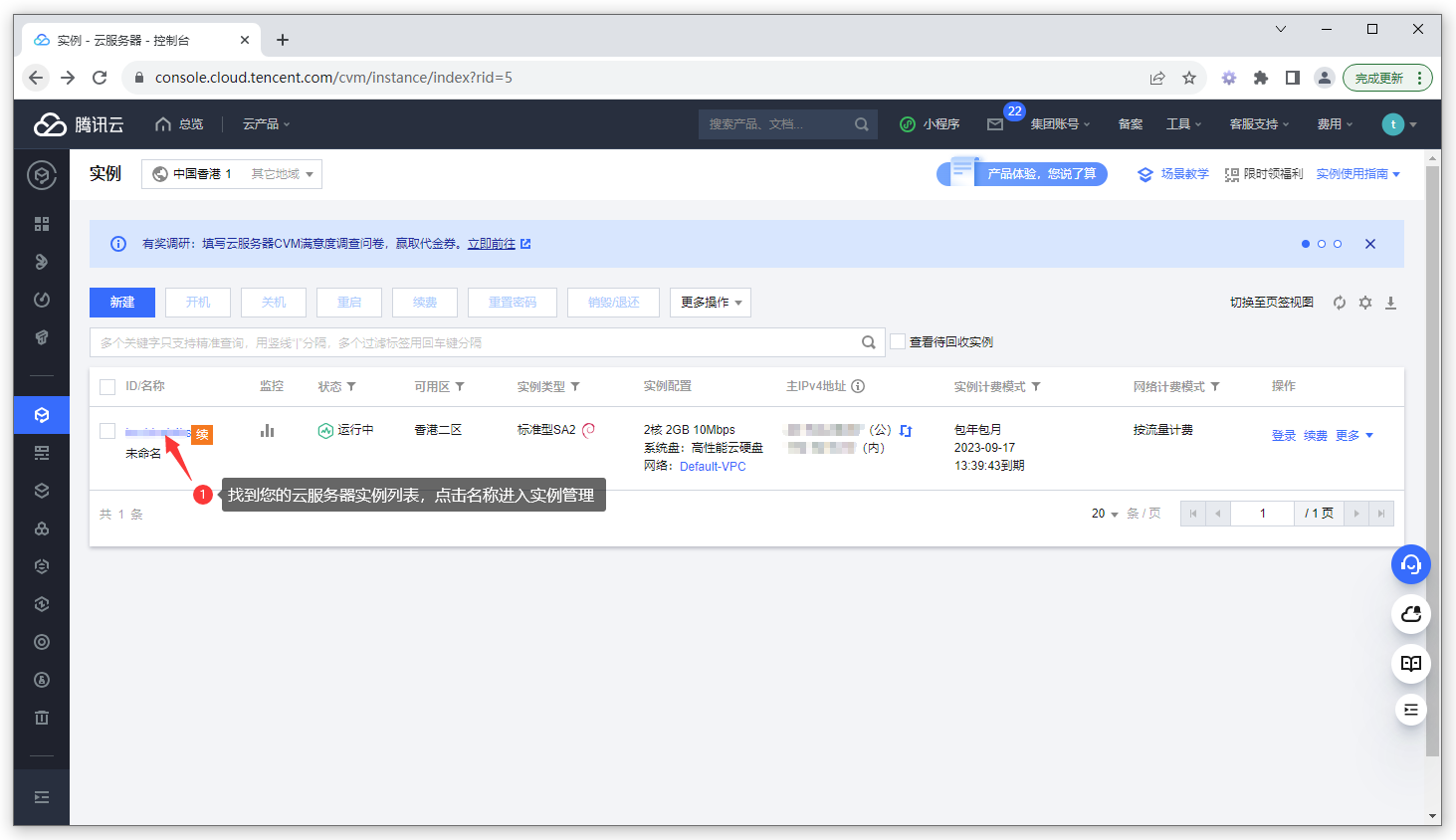Refresh the instance list with the refresh icon
1456x840 pixels.
tap(1339, 303)
